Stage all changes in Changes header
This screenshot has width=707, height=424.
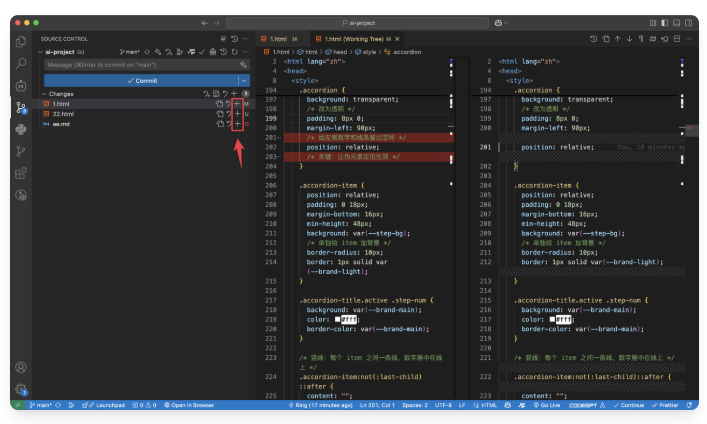click(234, 94)
